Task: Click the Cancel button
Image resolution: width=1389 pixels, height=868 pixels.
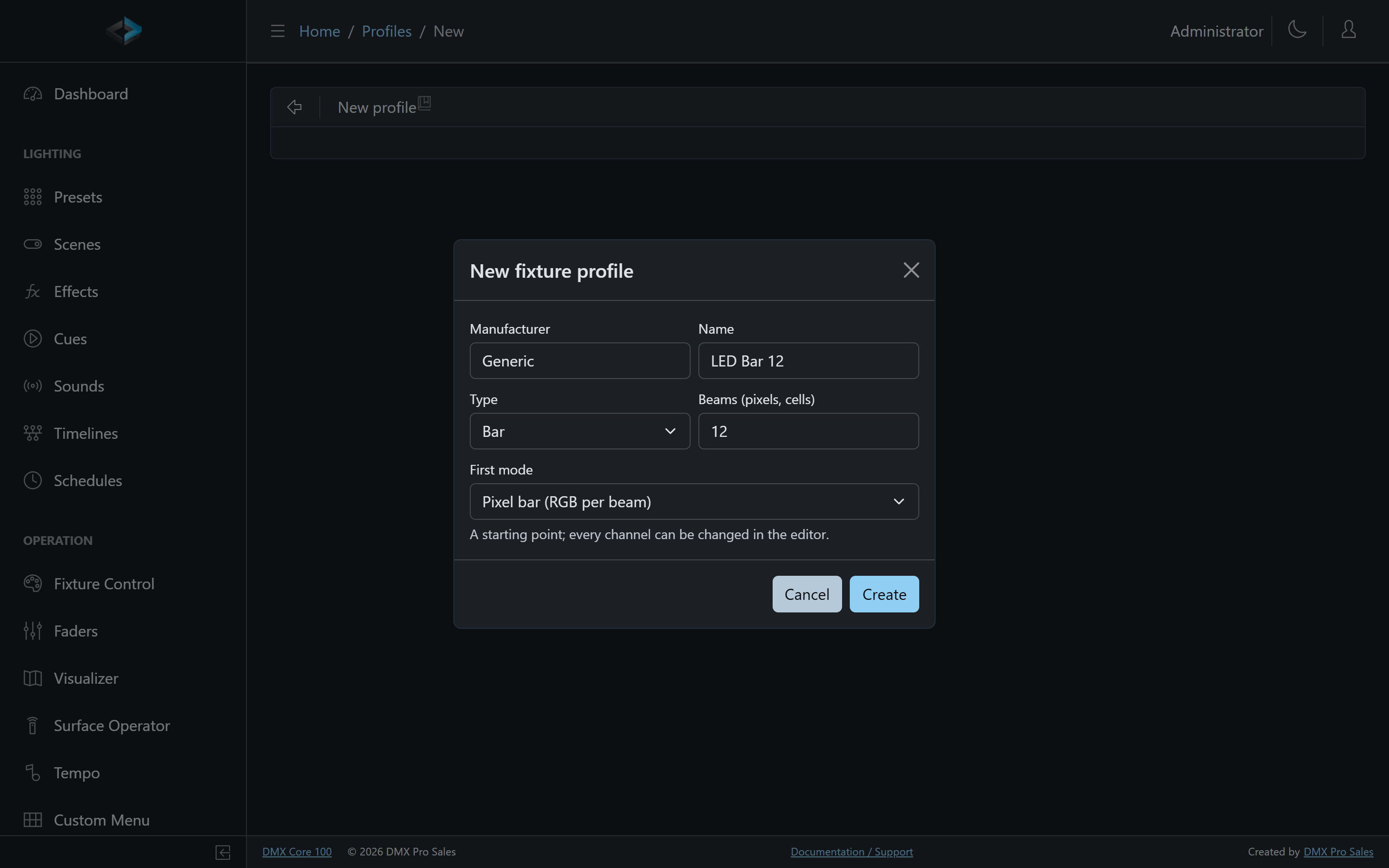Action: 807,594
